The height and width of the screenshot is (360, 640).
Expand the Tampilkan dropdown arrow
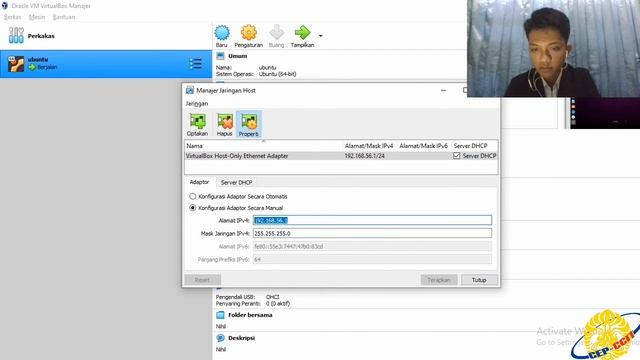tap(320, 36)
